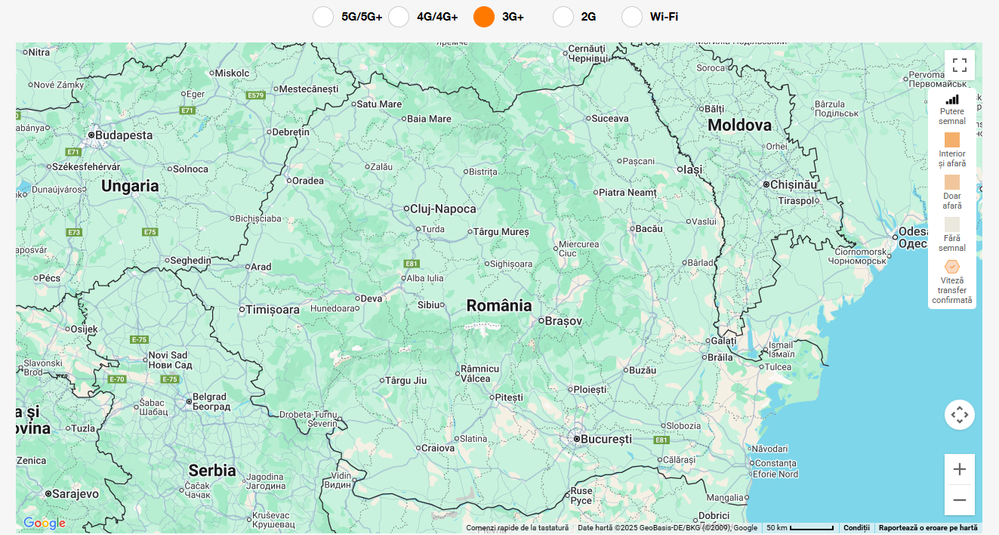Click the 'Doar afară' light orange swatch
999x535 pixels.
click(952, 182)
